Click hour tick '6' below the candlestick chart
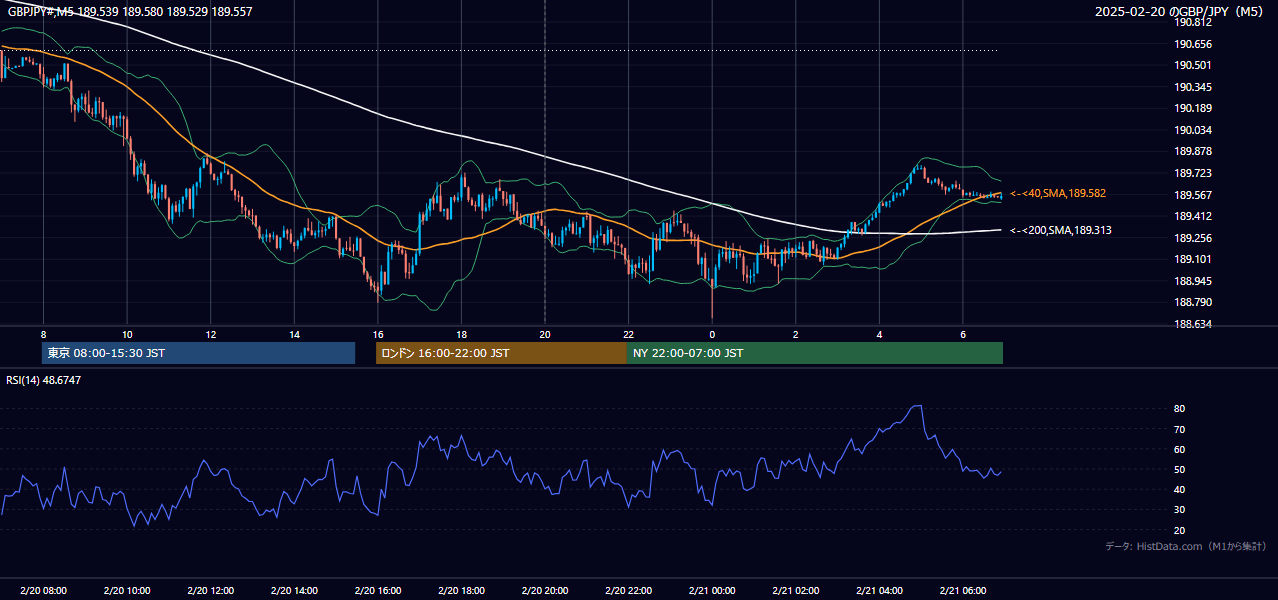 [x=962, y=334]
